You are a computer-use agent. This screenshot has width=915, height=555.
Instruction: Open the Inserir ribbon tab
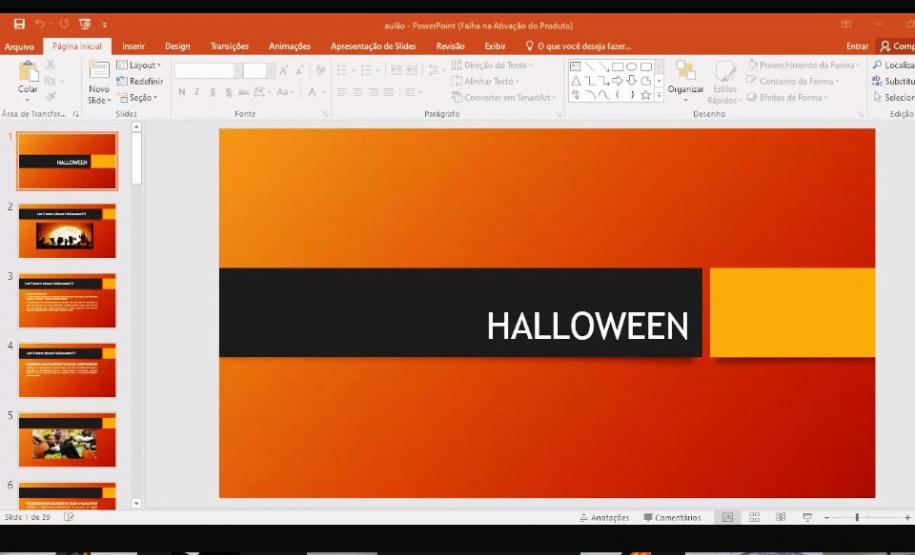(x=133, y=46)
